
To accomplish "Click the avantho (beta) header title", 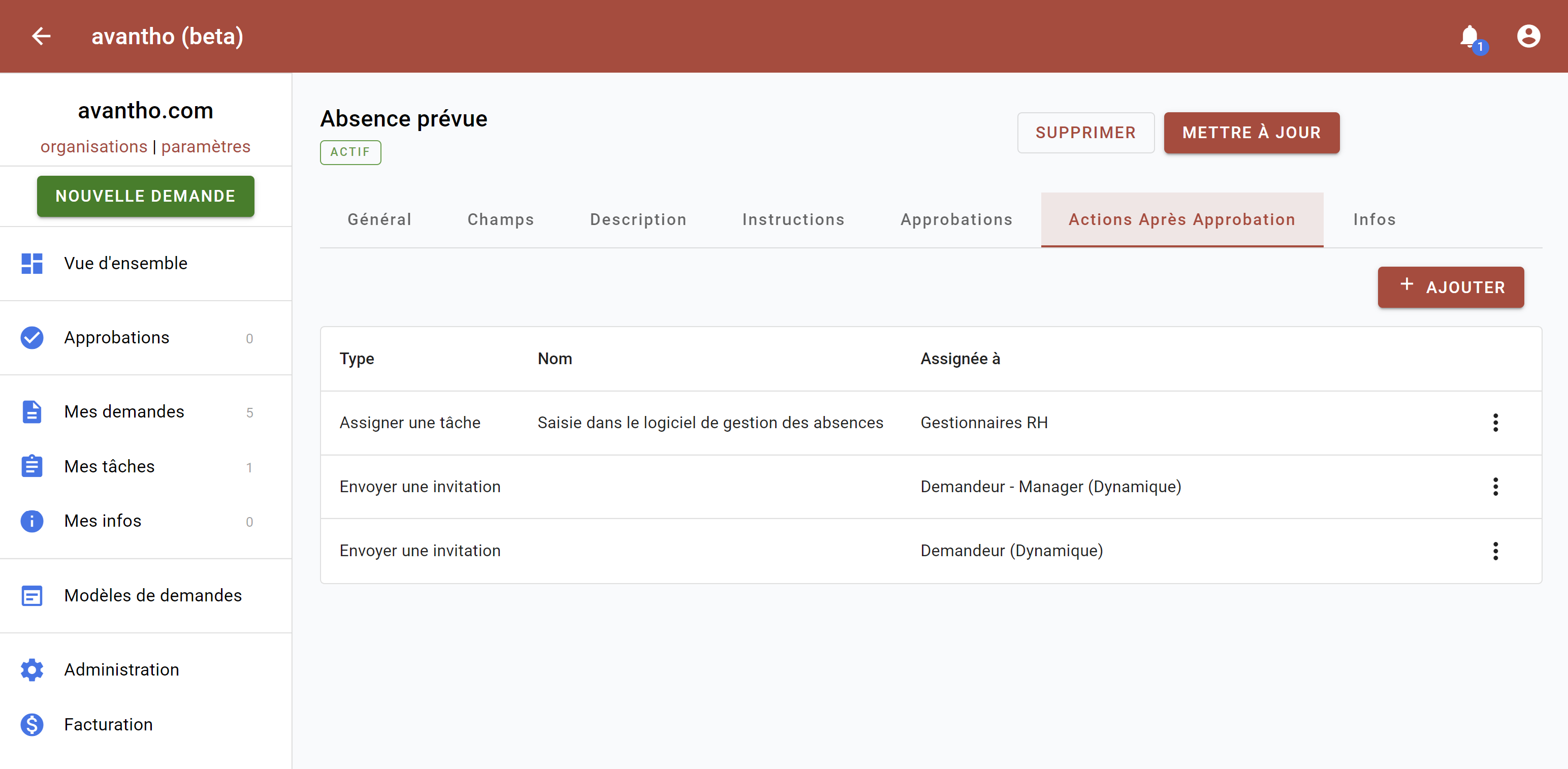I will (168, 37).
